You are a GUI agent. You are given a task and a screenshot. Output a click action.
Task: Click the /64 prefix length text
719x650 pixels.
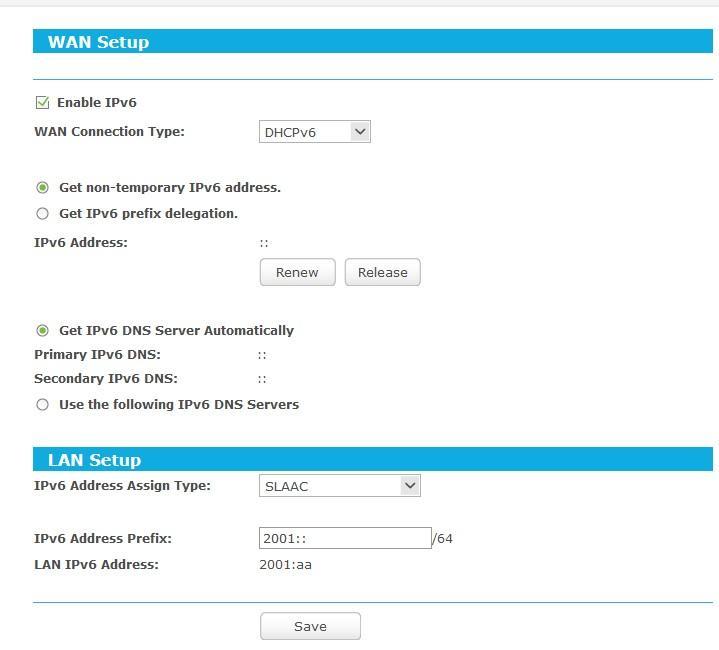[443, 538]
